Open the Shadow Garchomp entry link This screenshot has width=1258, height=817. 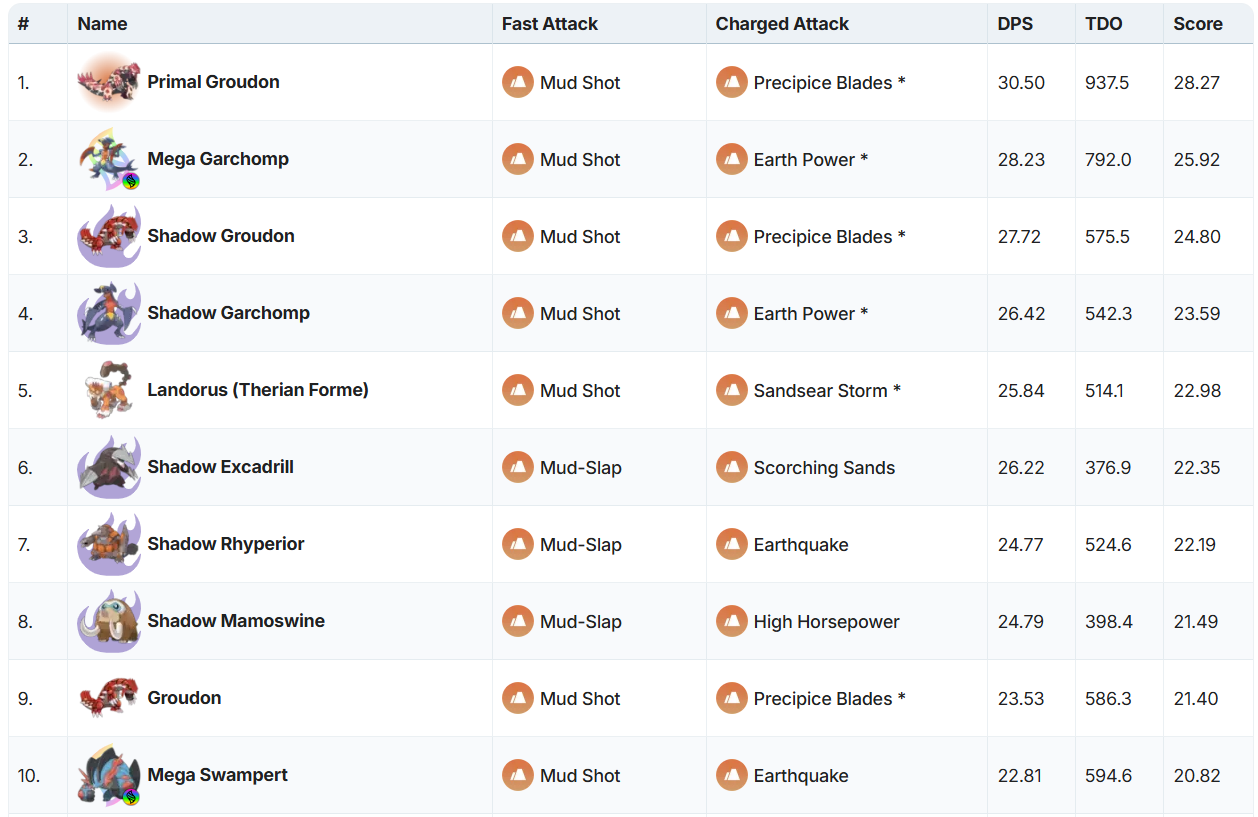click(228, 313)
